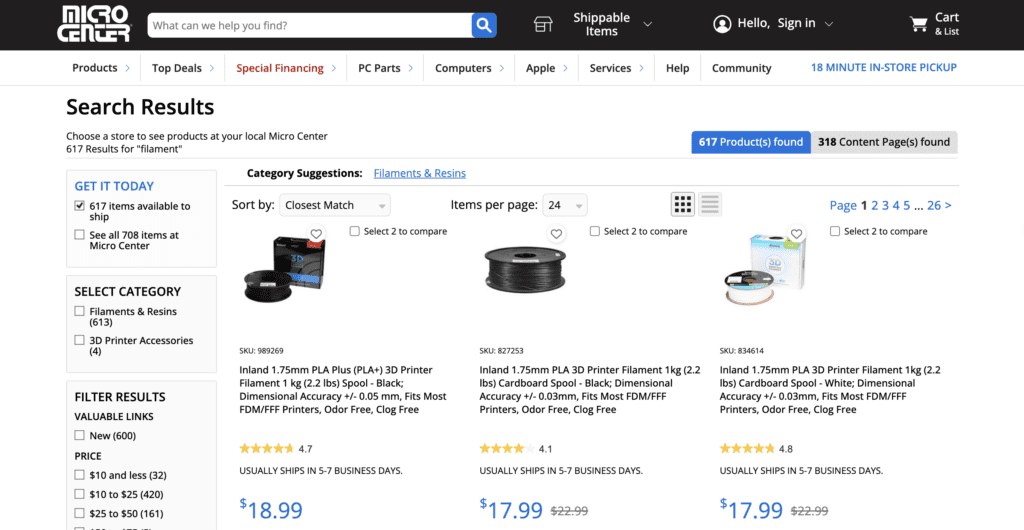Go to results page 5
Image resolution: width=1024 pixels, height=530 pixels.
click(906, 206)
